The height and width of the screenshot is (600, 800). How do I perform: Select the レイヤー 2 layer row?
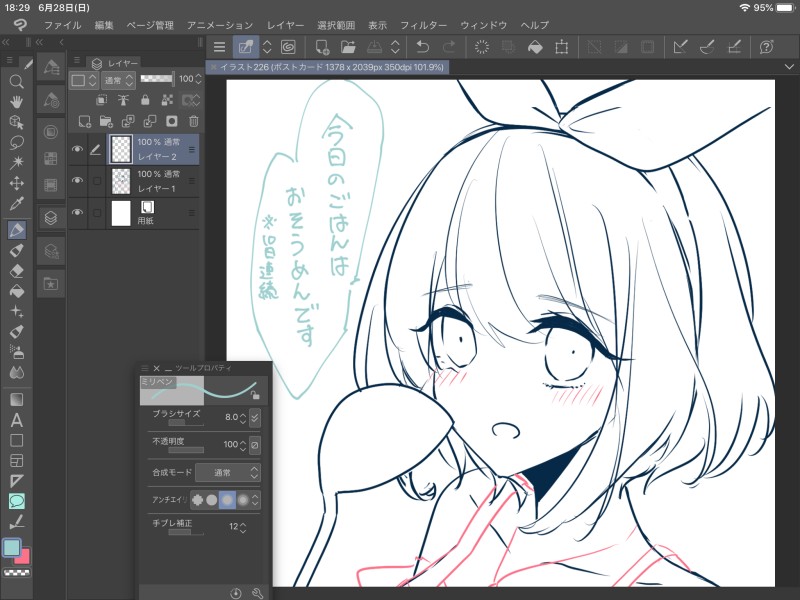(x=134, y=149)
